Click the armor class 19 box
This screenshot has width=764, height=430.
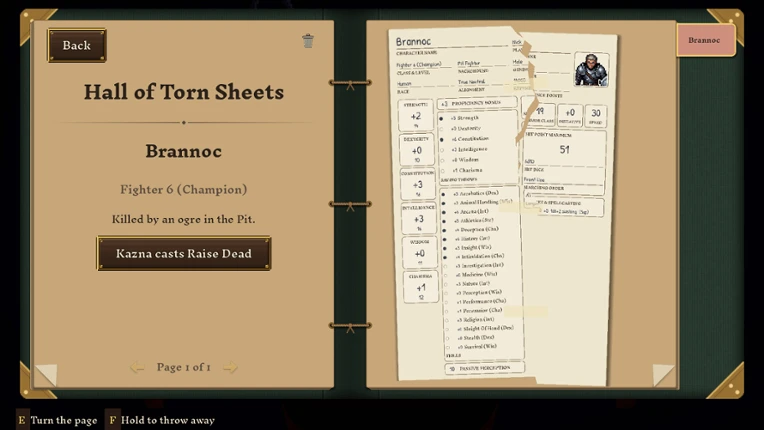point(540,115)
